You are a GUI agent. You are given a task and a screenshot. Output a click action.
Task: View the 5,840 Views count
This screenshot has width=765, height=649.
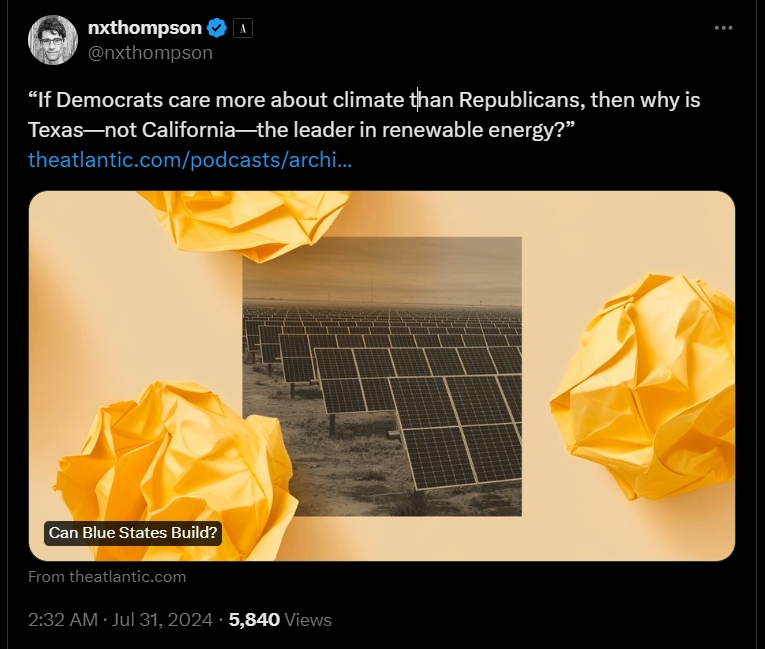pos(280,620)
